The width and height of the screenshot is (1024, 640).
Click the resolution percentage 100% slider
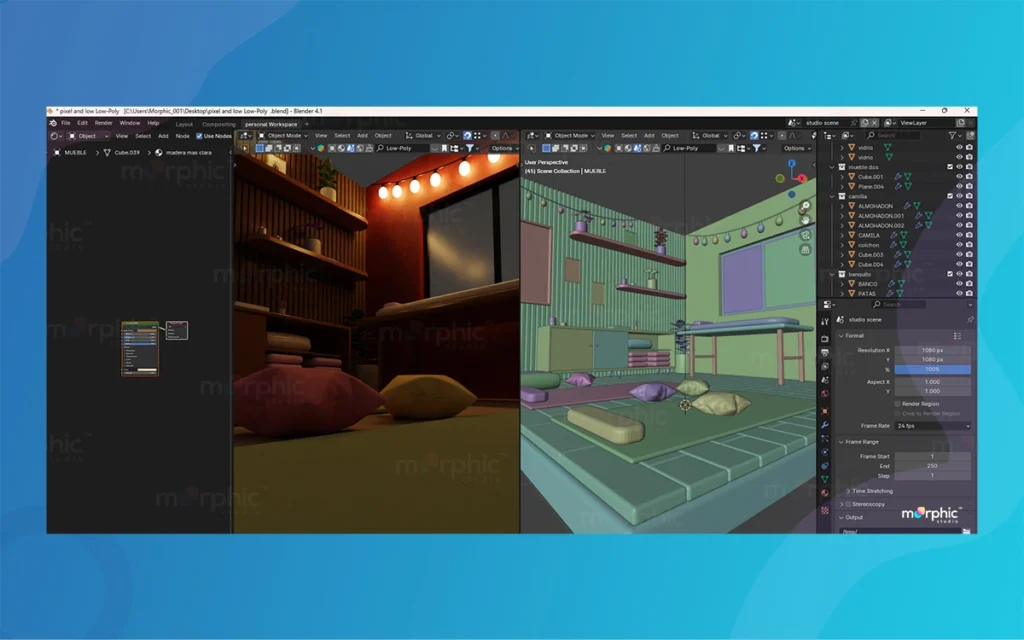[932, 369]
